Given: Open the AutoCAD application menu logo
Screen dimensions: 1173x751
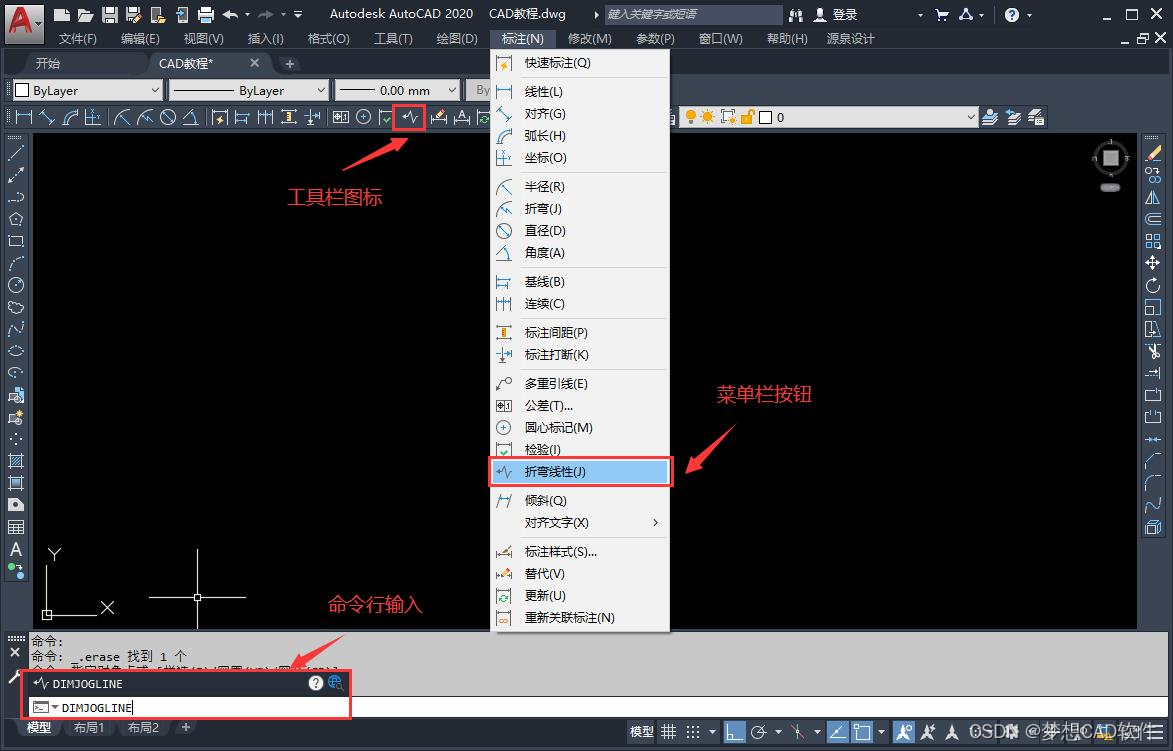Looking at the screenshot, I should pos(24,24).
